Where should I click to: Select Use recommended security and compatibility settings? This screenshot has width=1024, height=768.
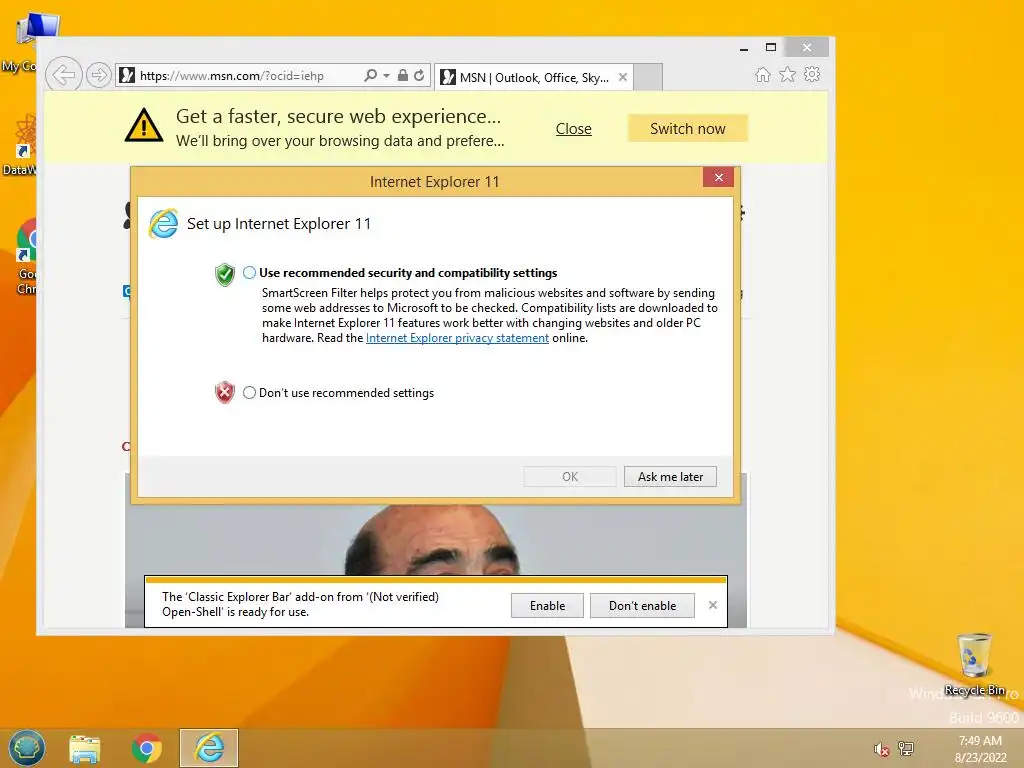249,273
